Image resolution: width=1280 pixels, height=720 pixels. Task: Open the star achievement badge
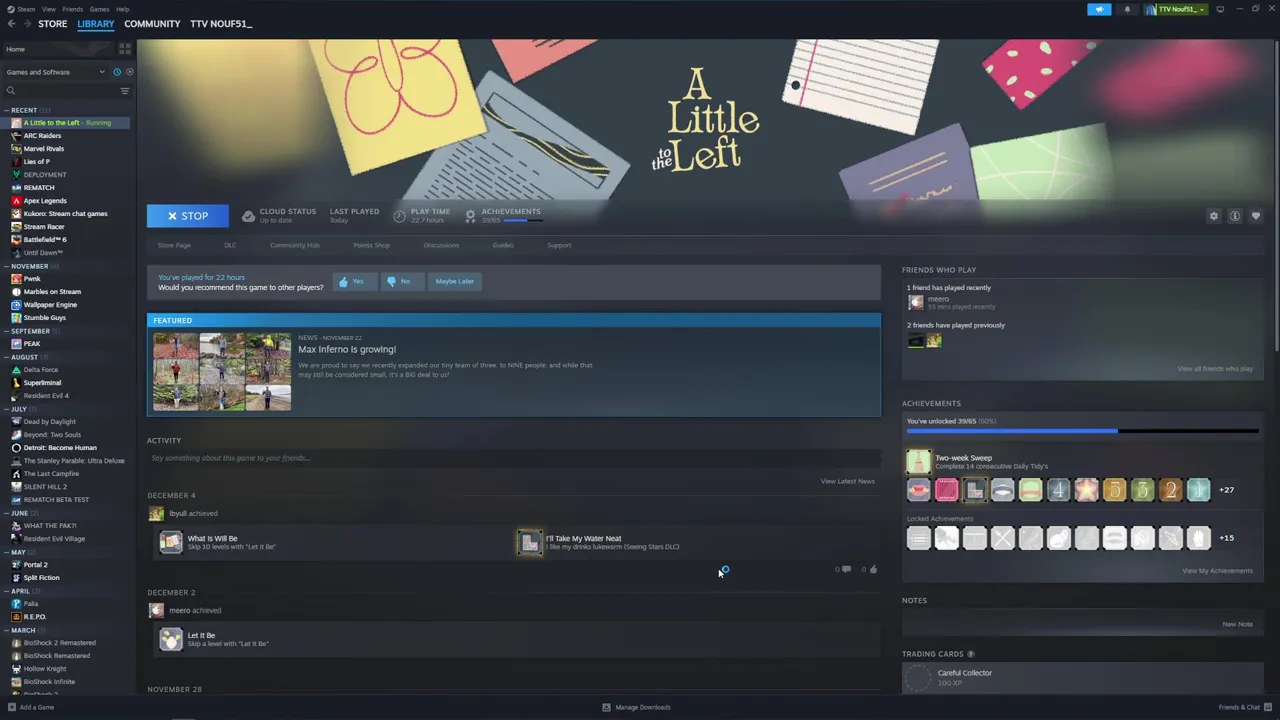pos(1086,490)
